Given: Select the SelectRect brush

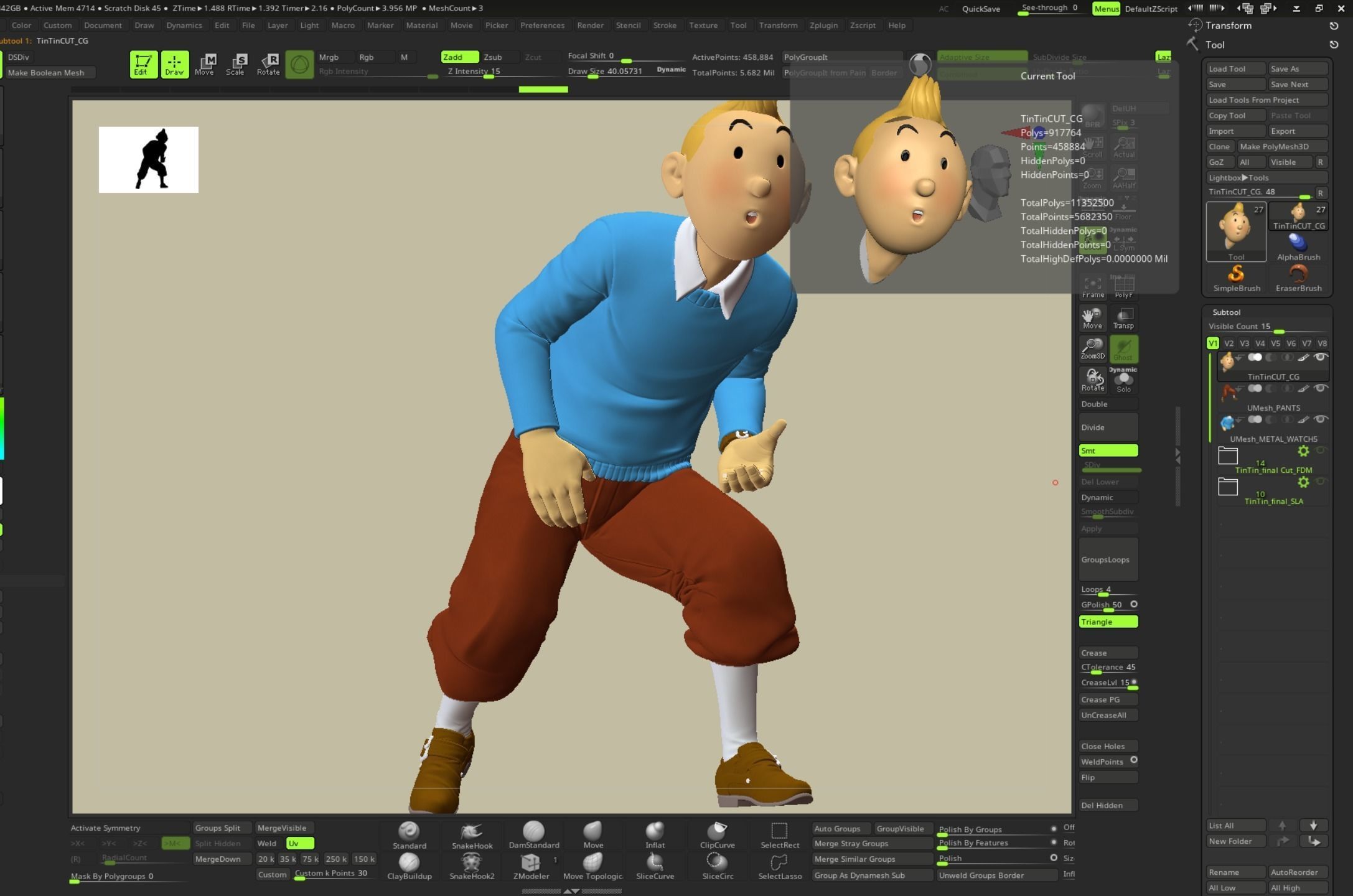Looking at the screenshot, I should pos(779,835).
